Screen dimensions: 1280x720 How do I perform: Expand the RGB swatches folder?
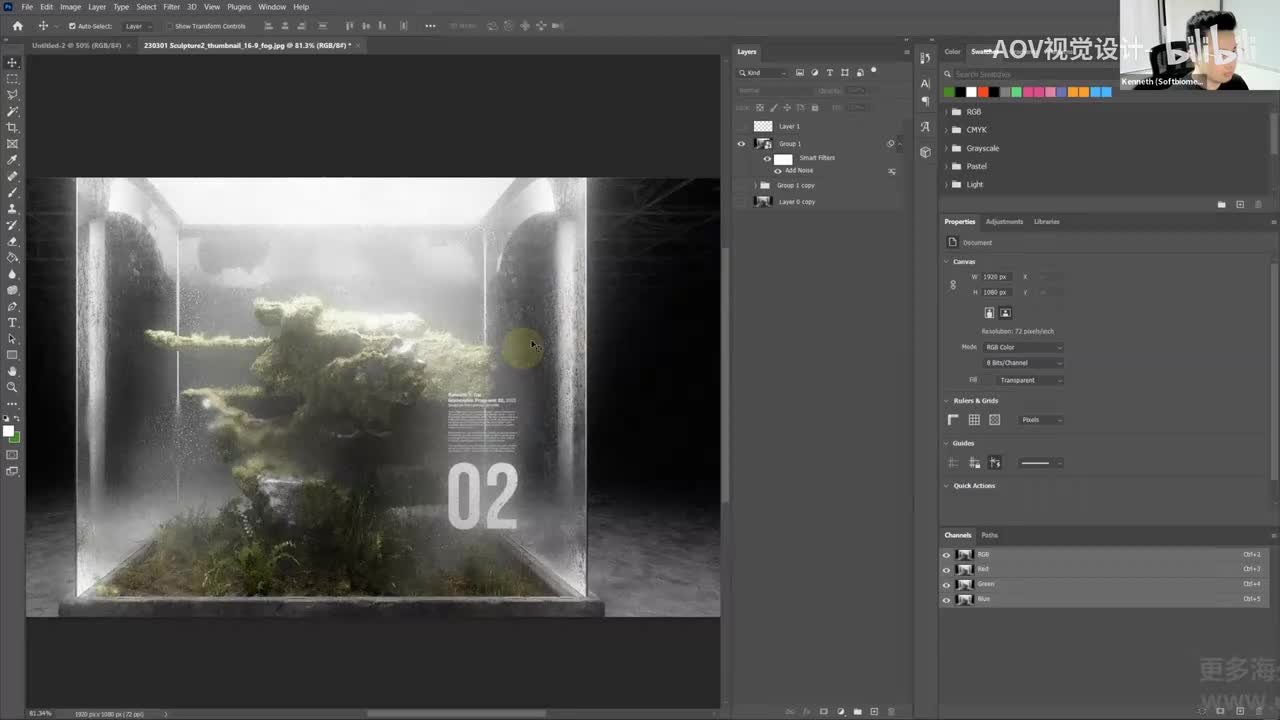point(946,112)
